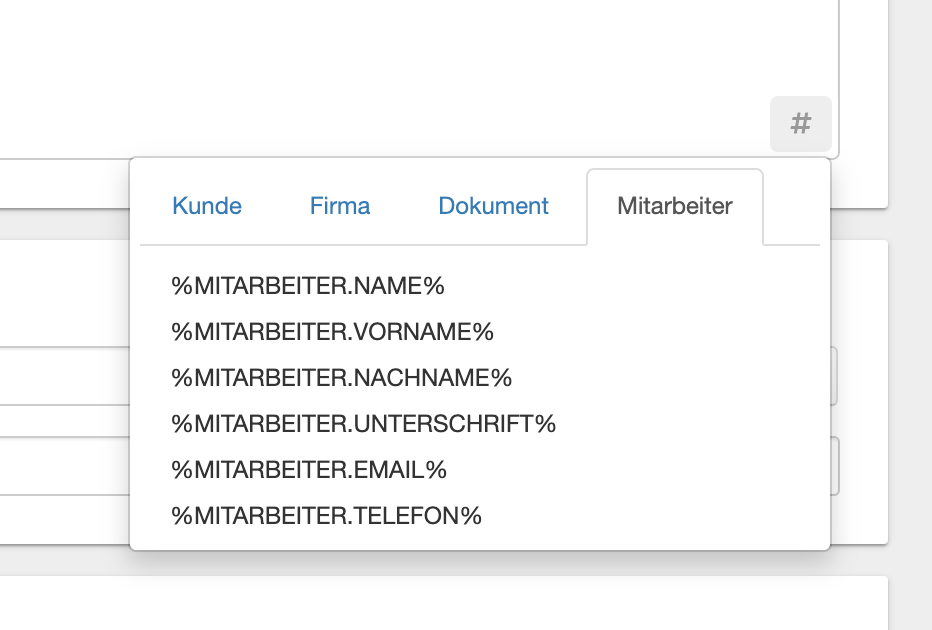Insert the %MITARBEITER.NAME% placeholder
Screen dimensions: 932x630
[x=308, y=286]
